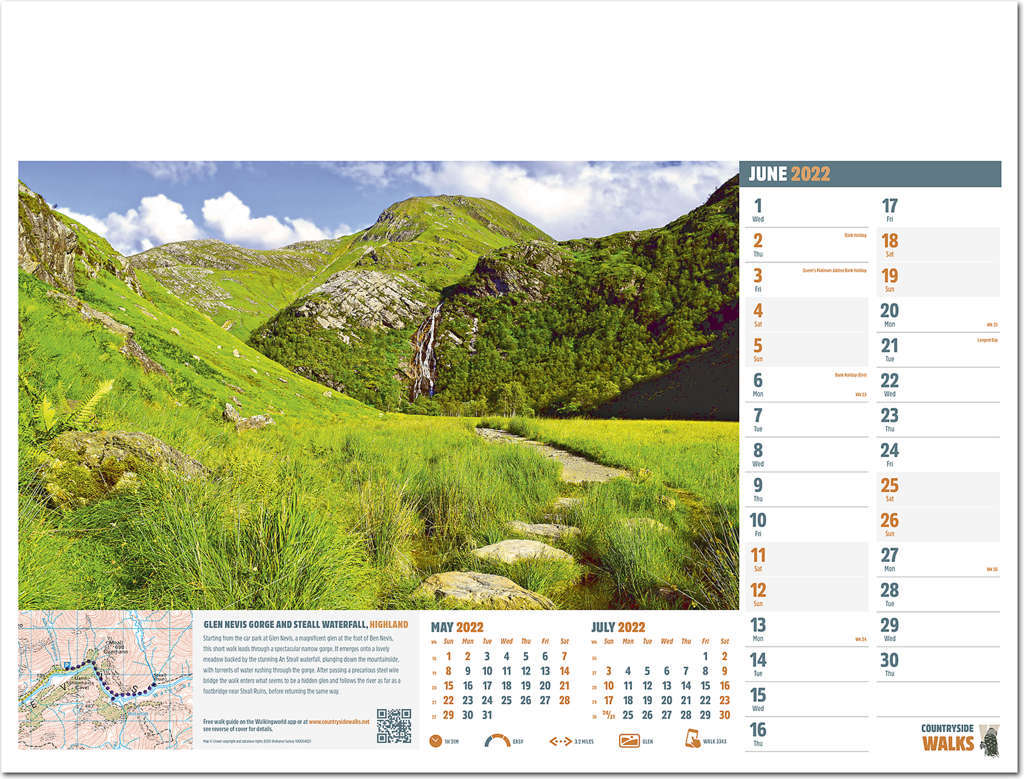Select Sunday June 5 in the main calendar

point(807,349)
